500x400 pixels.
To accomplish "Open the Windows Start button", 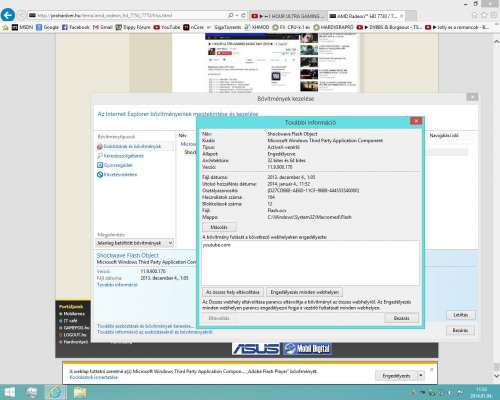I will [9, 392].
